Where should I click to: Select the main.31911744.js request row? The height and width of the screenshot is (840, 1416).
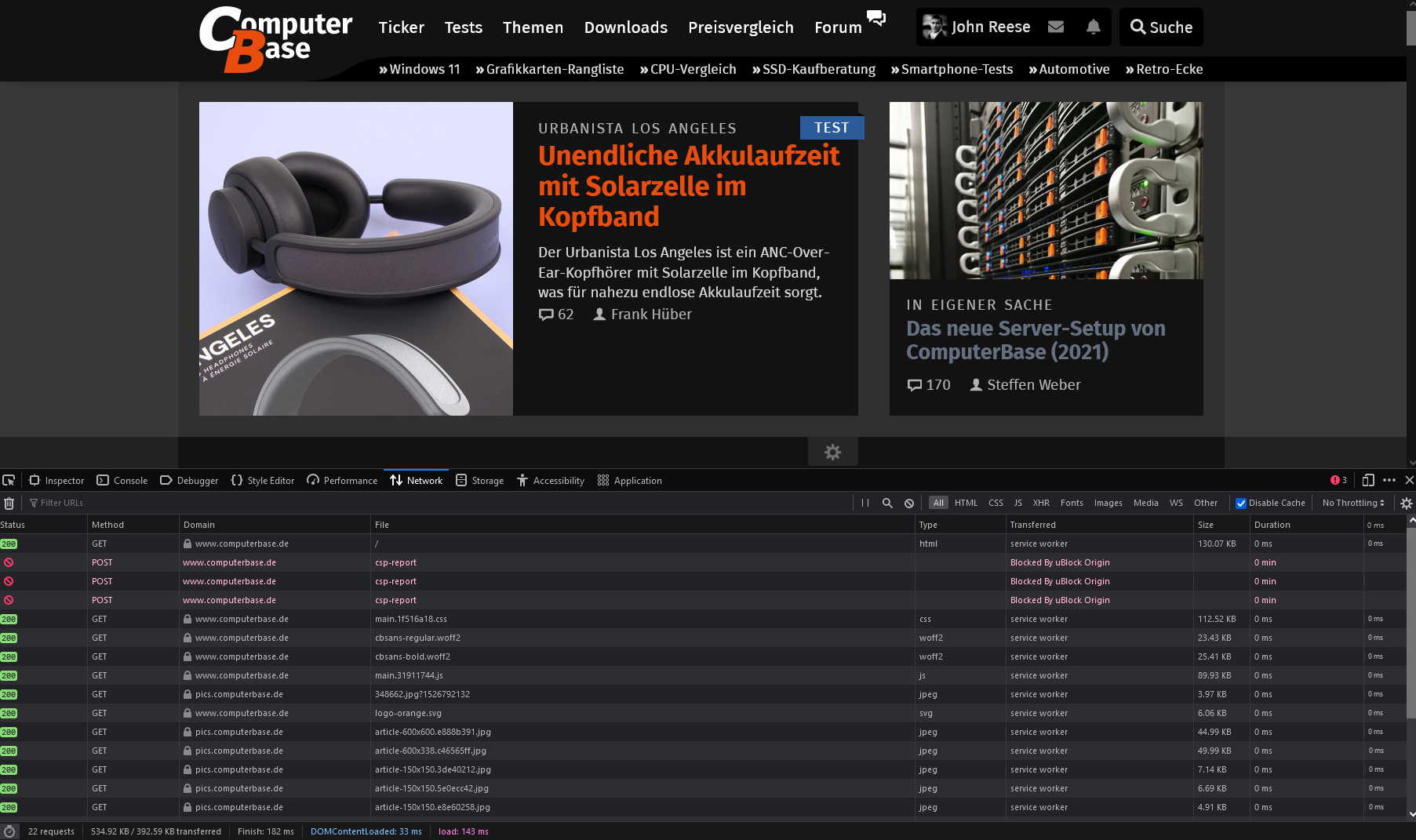703,675
